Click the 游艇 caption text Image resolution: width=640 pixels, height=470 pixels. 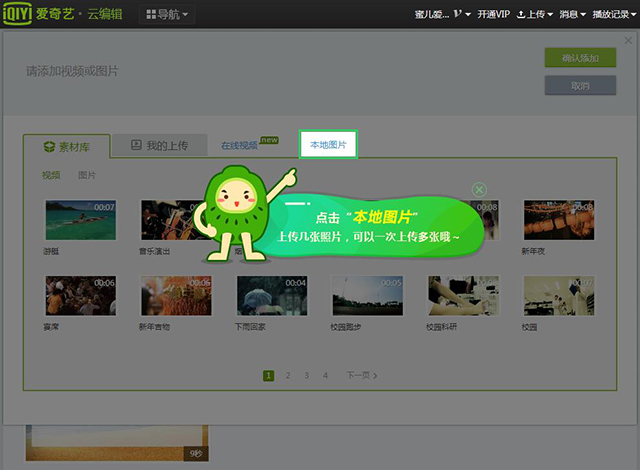tap(51, 251)
